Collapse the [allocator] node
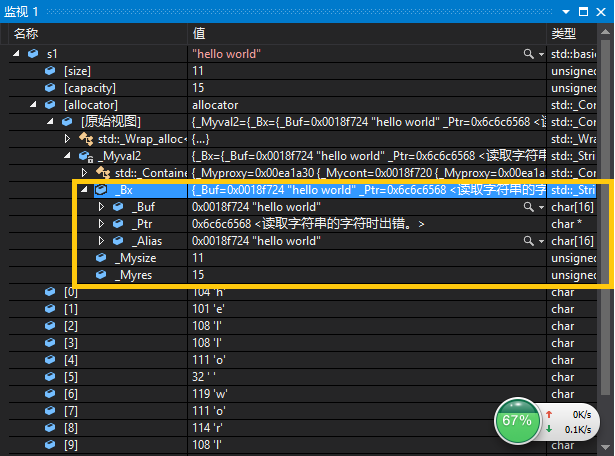 click(x=33, y=104)
